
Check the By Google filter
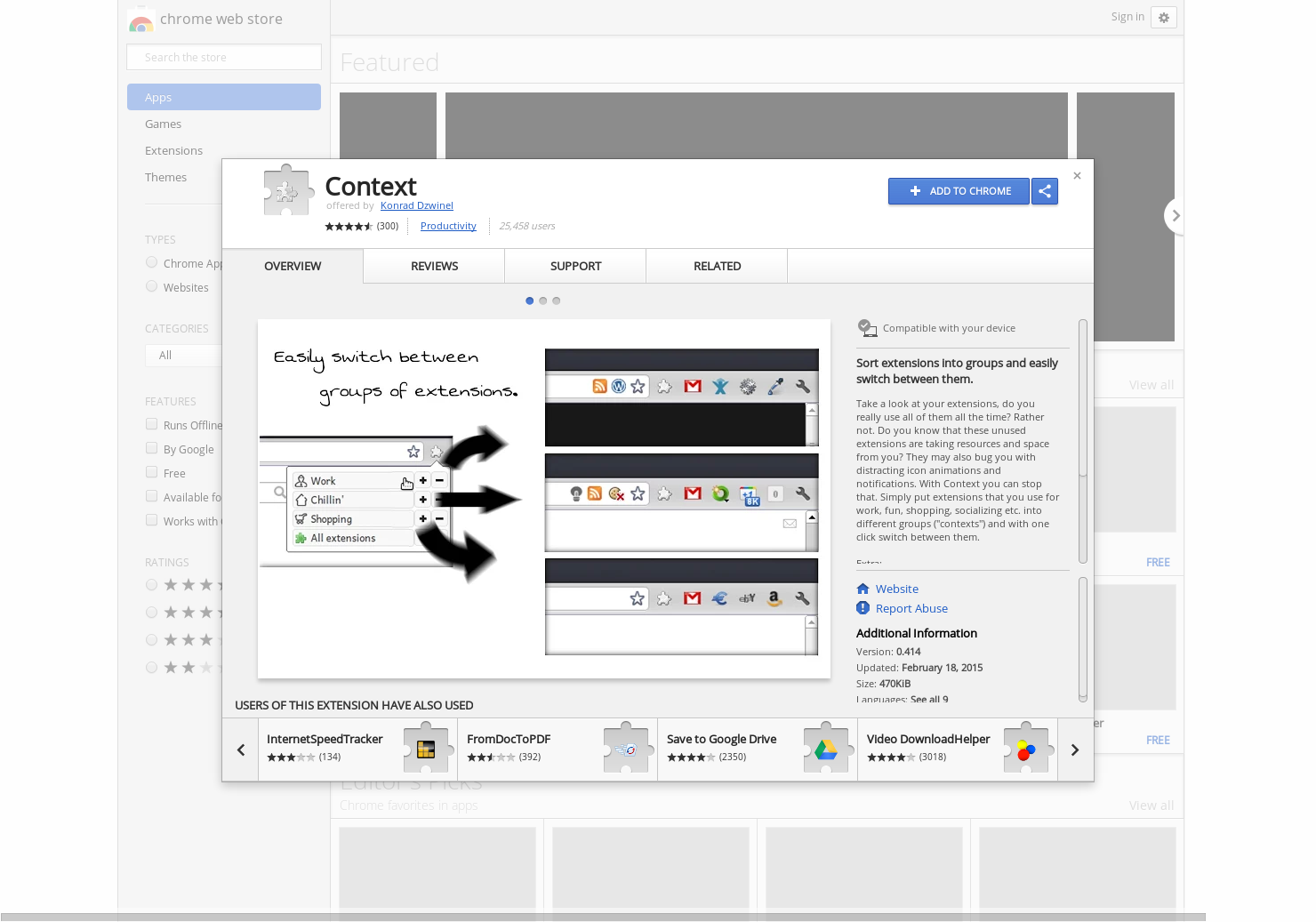[x=151, y=448]
